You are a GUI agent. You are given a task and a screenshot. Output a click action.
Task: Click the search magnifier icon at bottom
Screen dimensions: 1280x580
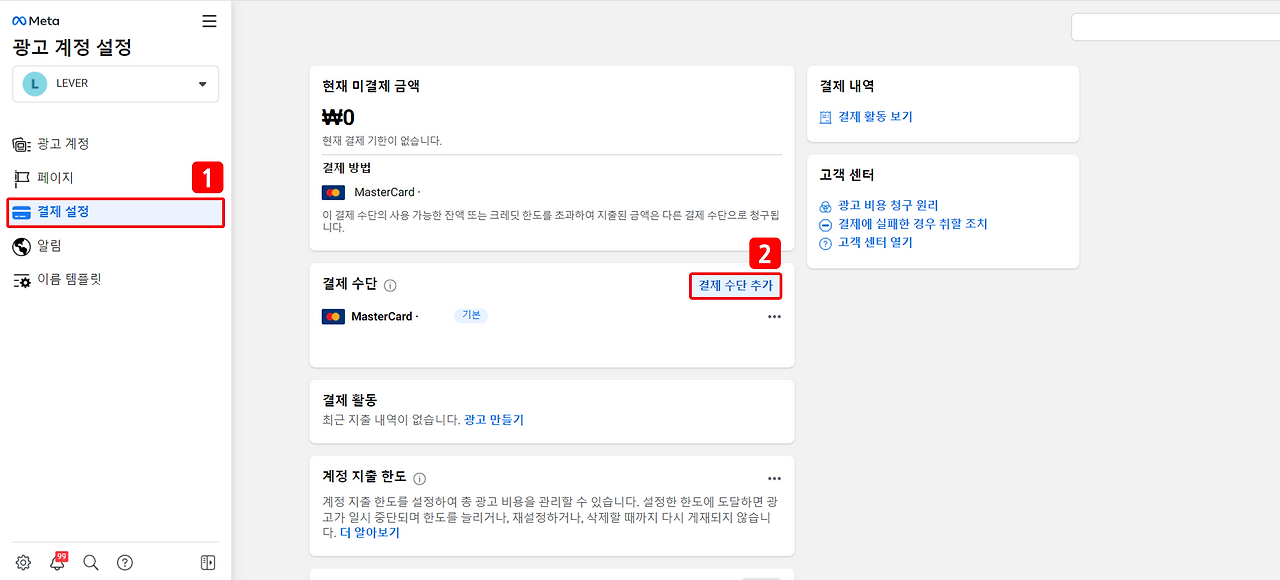pos(91,562)
